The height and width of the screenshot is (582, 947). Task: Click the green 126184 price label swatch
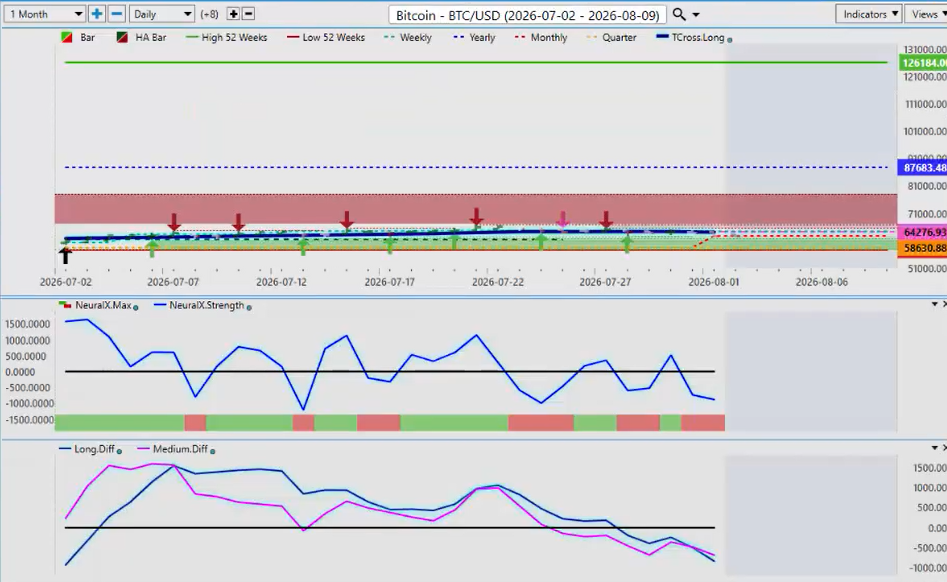[x=922, y=63]
